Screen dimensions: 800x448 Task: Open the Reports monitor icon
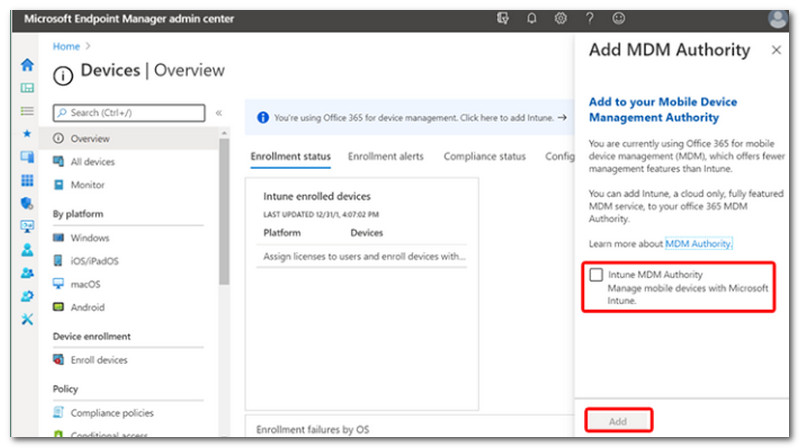[27, 226]
